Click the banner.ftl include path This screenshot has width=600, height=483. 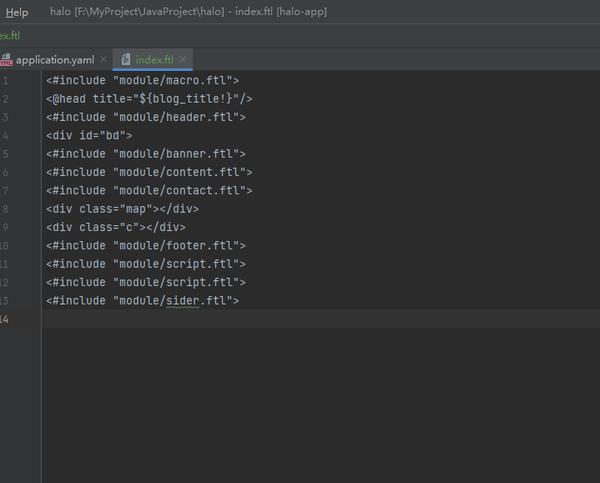point(179,154)
